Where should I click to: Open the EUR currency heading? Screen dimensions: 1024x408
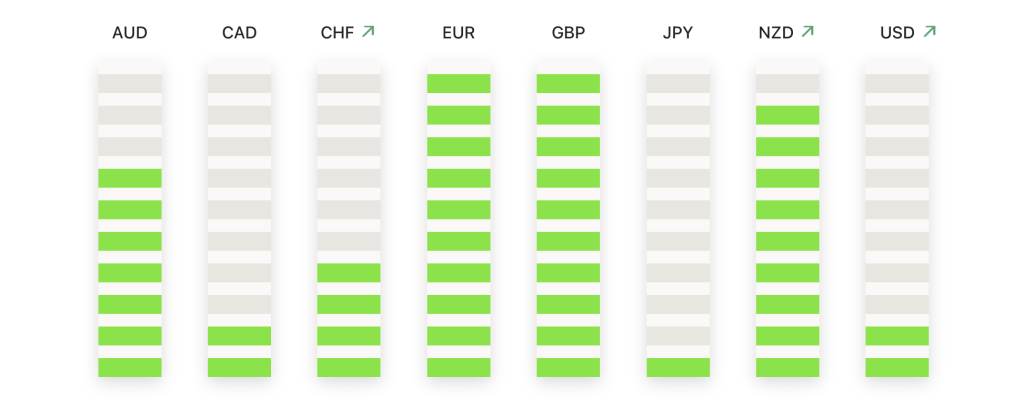click(458, 33)
